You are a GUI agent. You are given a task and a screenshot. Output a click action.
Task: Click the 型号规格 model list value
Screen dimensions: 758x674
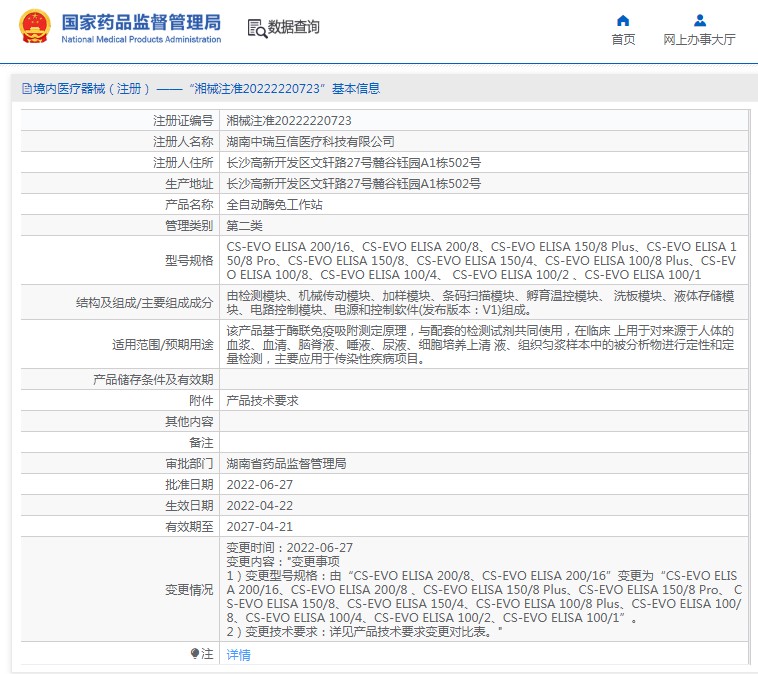pyautogui.click(x=481, y=261)
